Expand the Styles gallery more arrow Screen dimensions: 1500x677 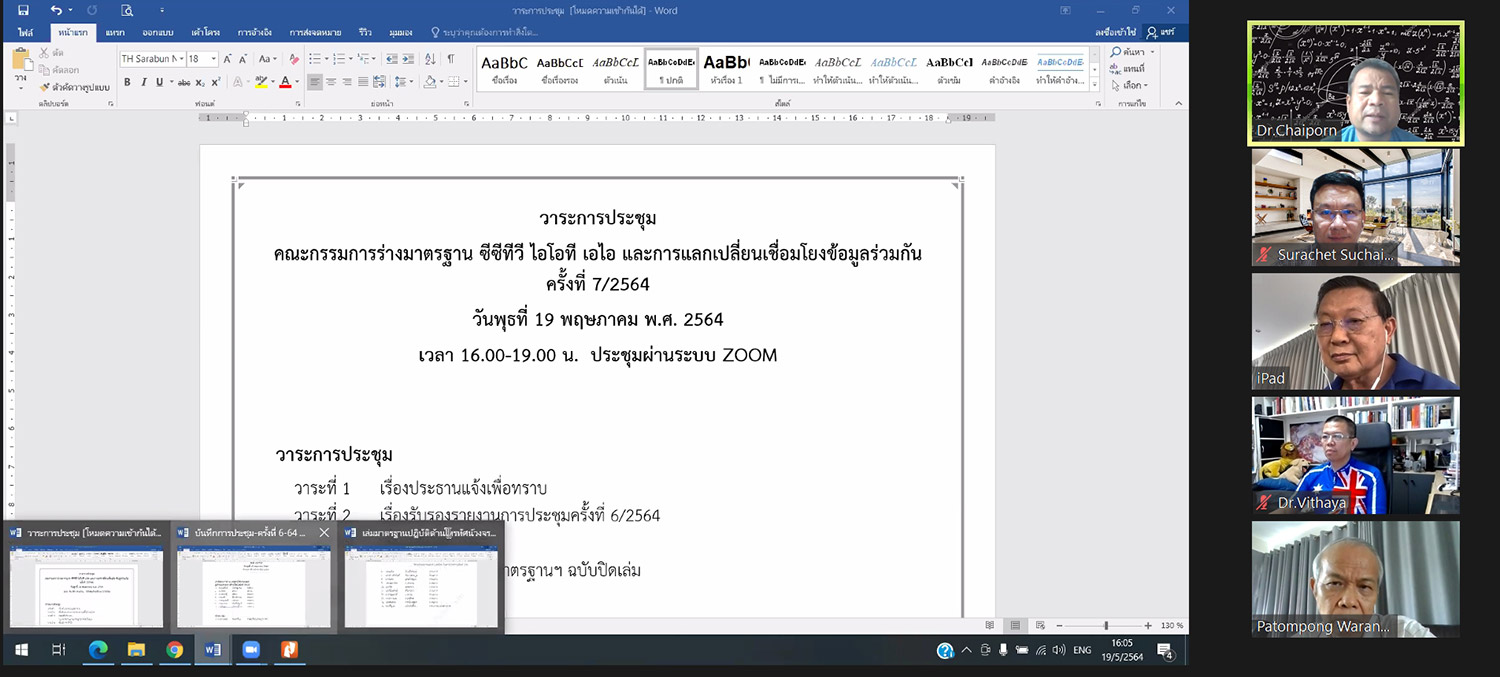pos(1094,82)
